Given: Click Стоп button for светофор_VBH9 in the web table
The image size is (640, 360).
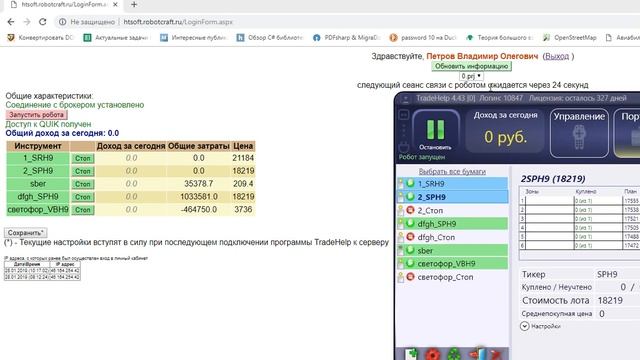Looking at the screenshot, I should tap(82, 210).
